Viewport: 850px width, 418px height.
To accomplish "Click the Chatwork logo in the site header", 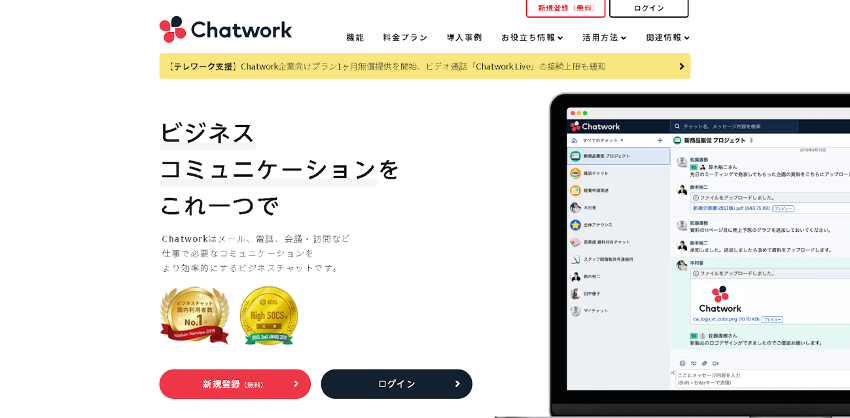I will point(226,29).
